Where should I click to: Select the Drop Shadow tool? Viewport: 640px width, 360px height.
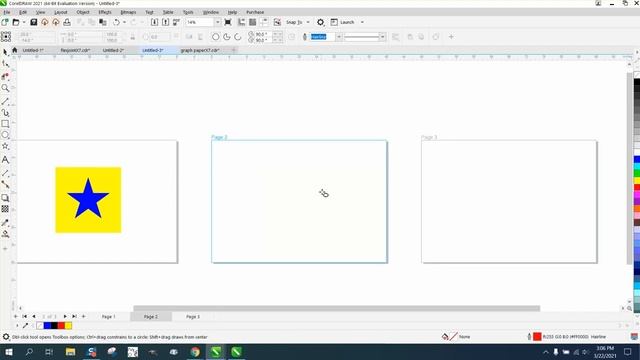(5, 198)
